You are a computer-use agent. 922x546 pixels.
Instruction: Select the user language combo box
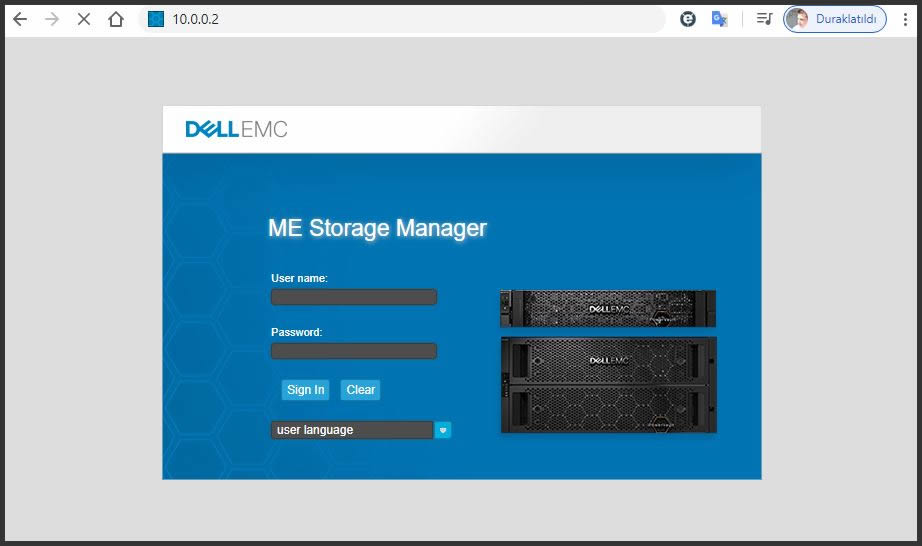click(x=352, y=430)
